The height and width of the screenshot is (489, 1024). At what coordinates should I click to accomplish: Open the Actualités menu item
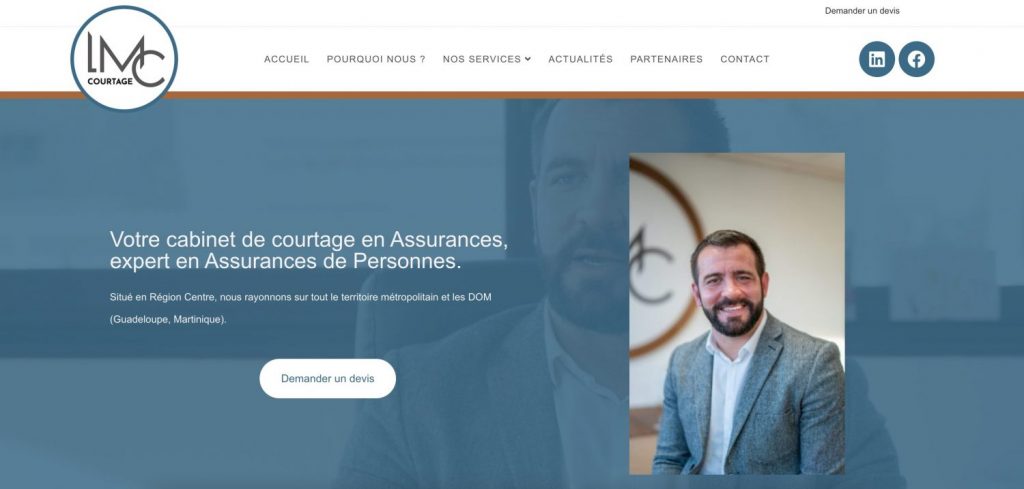pyautogui.click(x=581, y=59)
